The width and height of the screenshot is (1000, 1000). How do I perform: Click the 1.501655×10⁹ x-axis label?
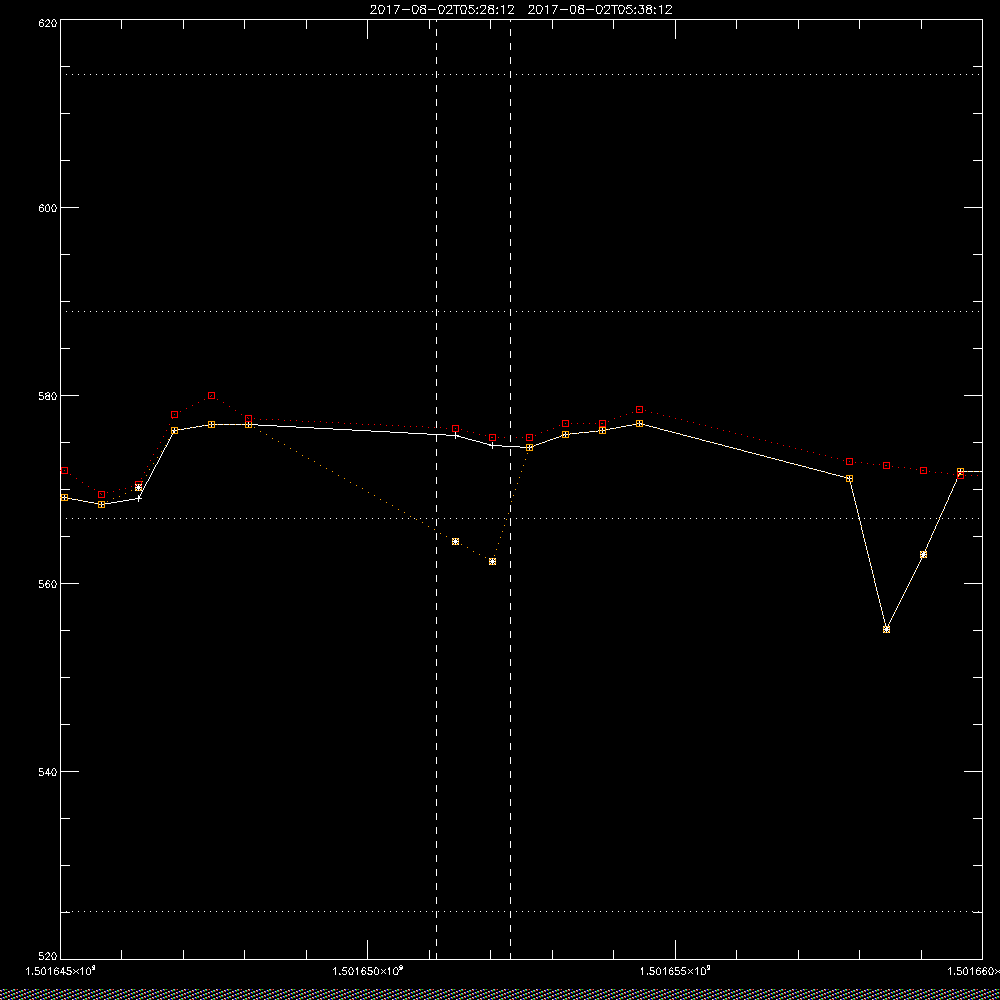pyautogui.click(x=675, y=971)
